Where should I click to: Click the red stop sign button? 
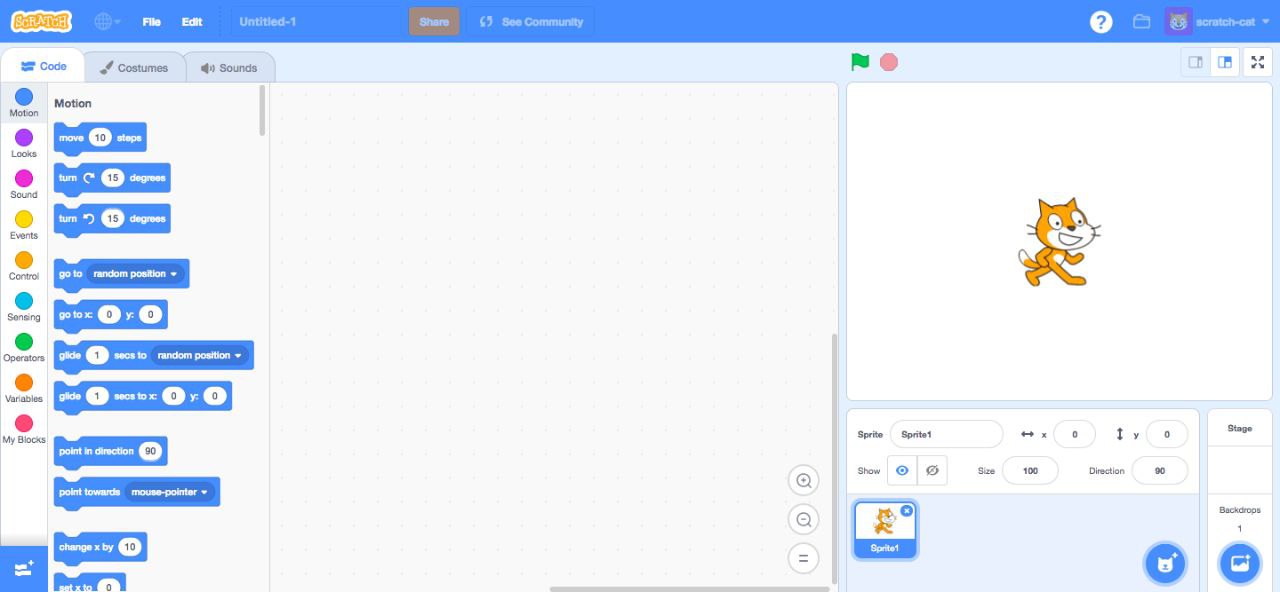889,62
